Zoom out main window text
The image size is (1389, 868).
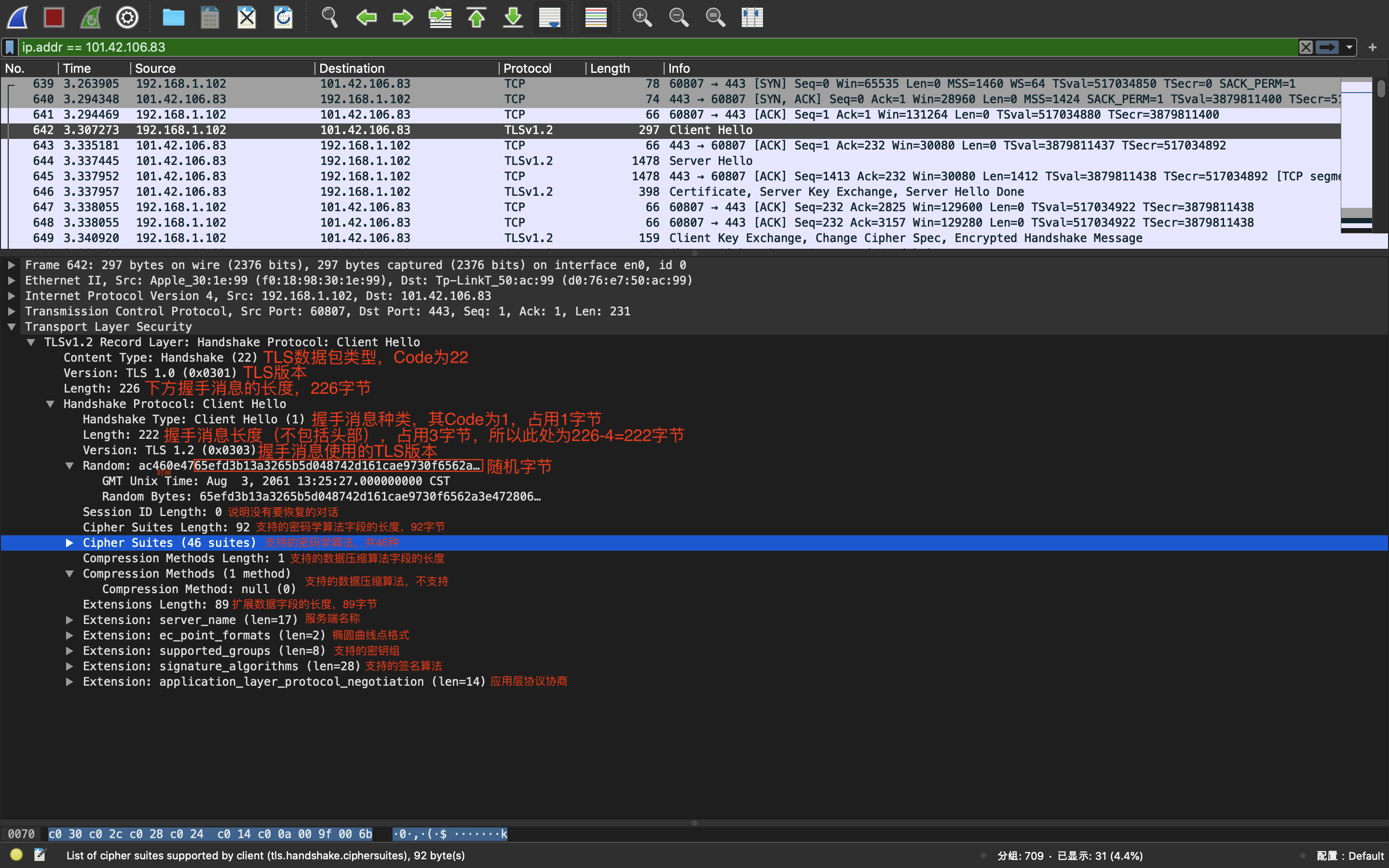click(679, 17)
